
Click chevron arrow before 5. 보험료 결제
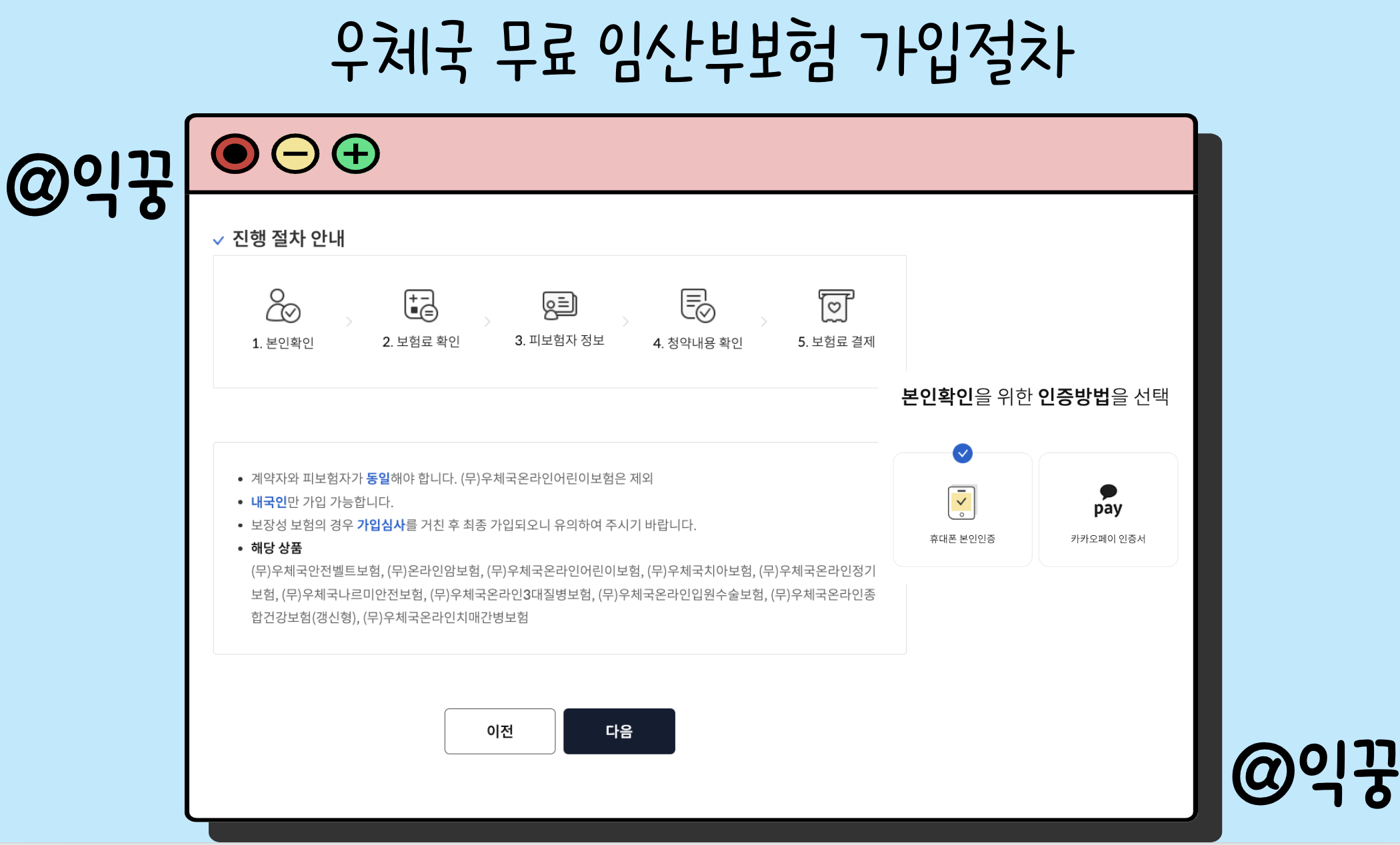(x=764, y=322)
